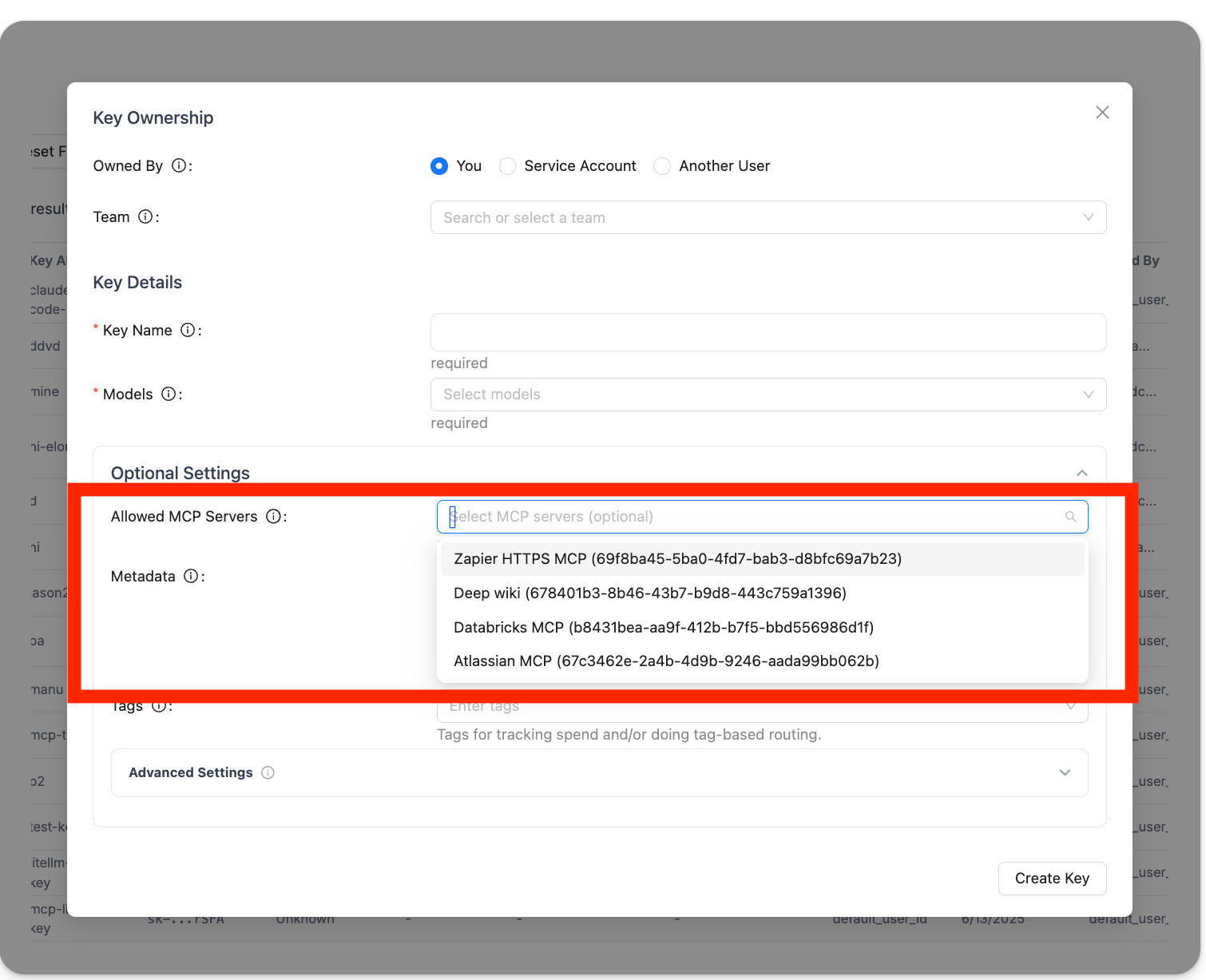Open the Team search dropdown

[x=768, y=217]
